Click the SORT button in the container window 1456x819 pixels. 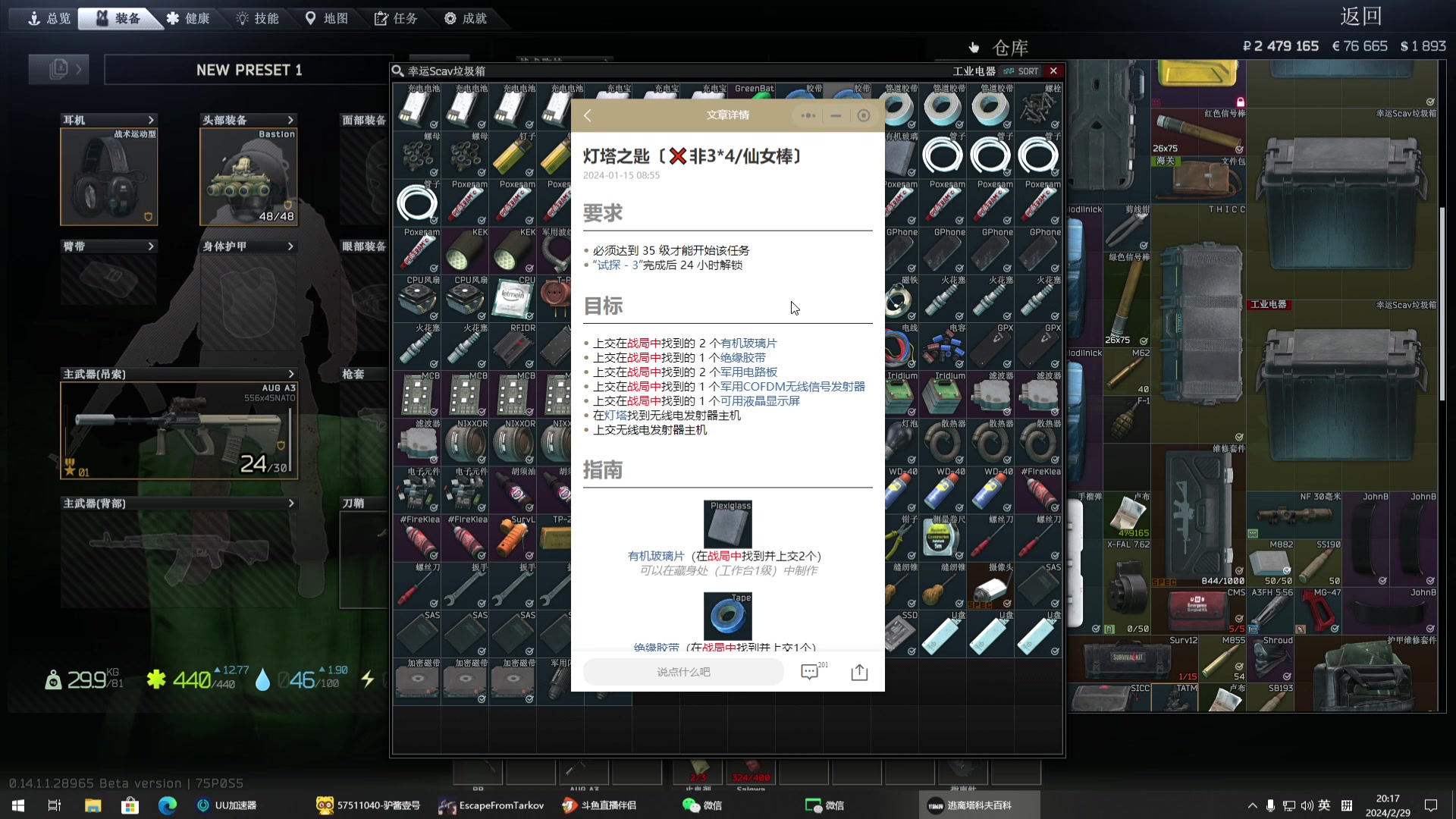[1021, 71]
